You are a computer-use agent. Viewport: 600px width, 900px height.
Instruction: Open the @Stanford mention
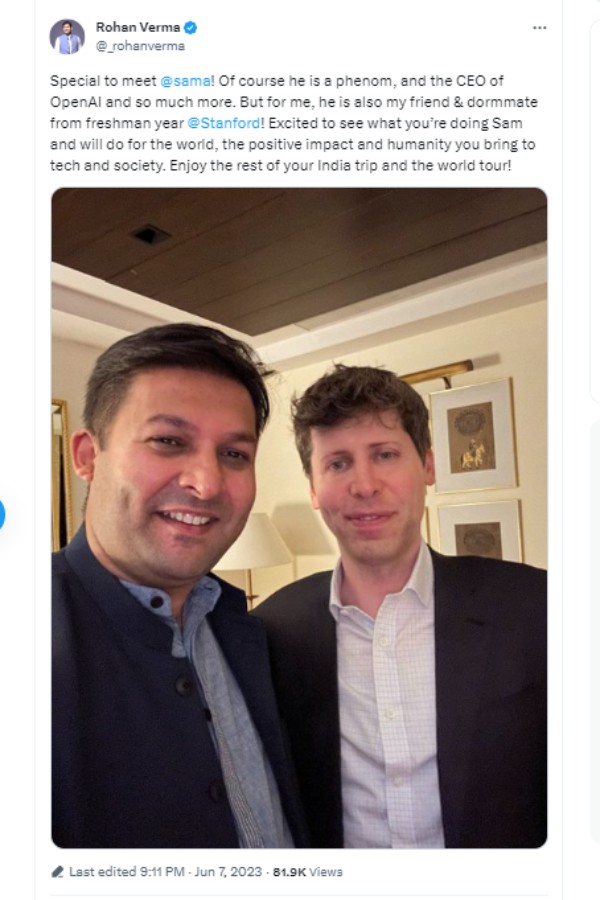pos(224,123)
